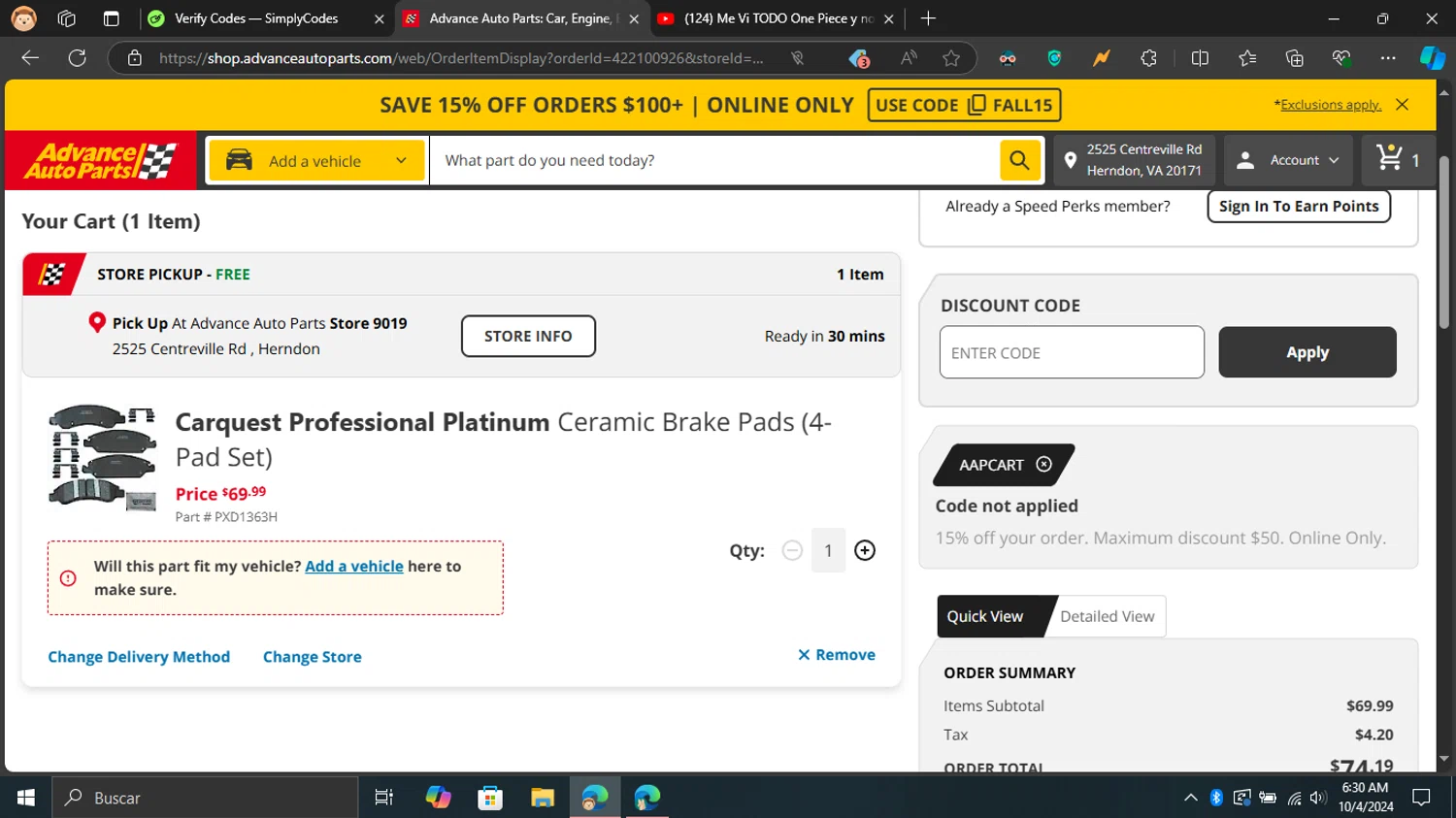The image size is (1456, 818).
Task: Switch to Verify Codes SimplyCodes tab
Action: tap(265, 18)
